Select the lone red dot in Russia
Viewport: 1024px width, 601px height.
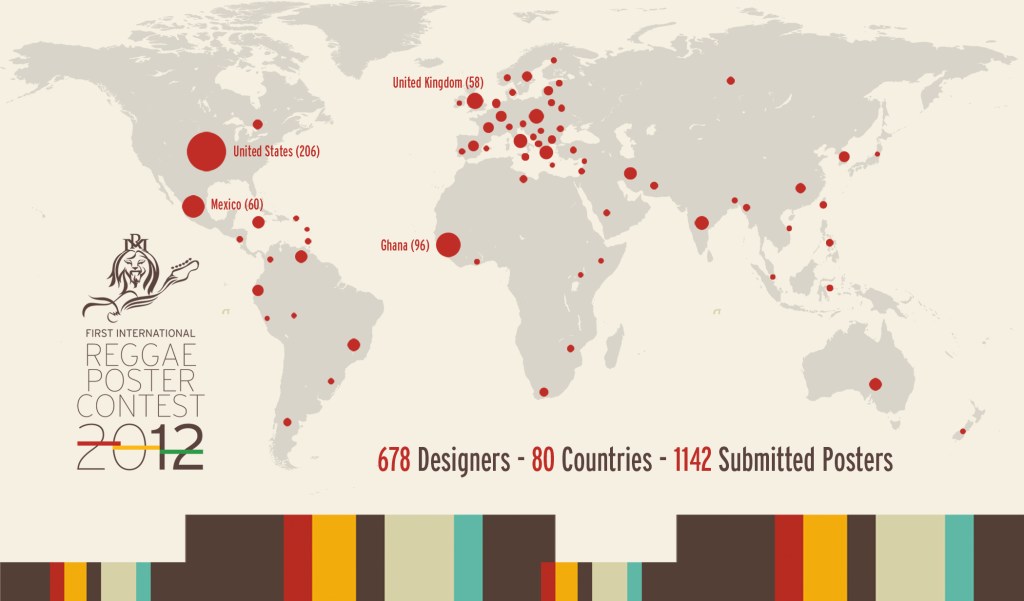[x=731, y=80]
